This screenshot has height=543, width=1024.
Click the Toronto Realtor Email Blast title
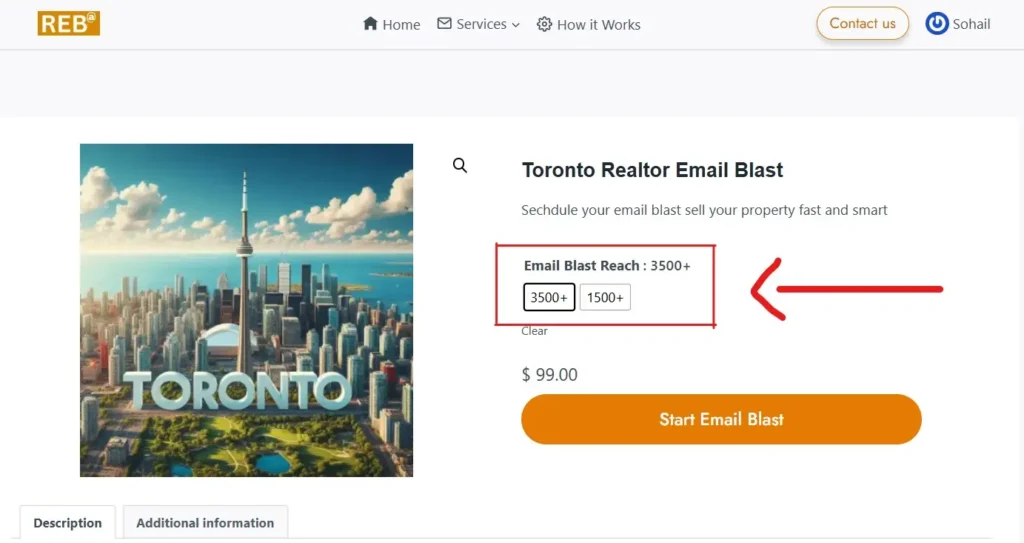(652, 170)
